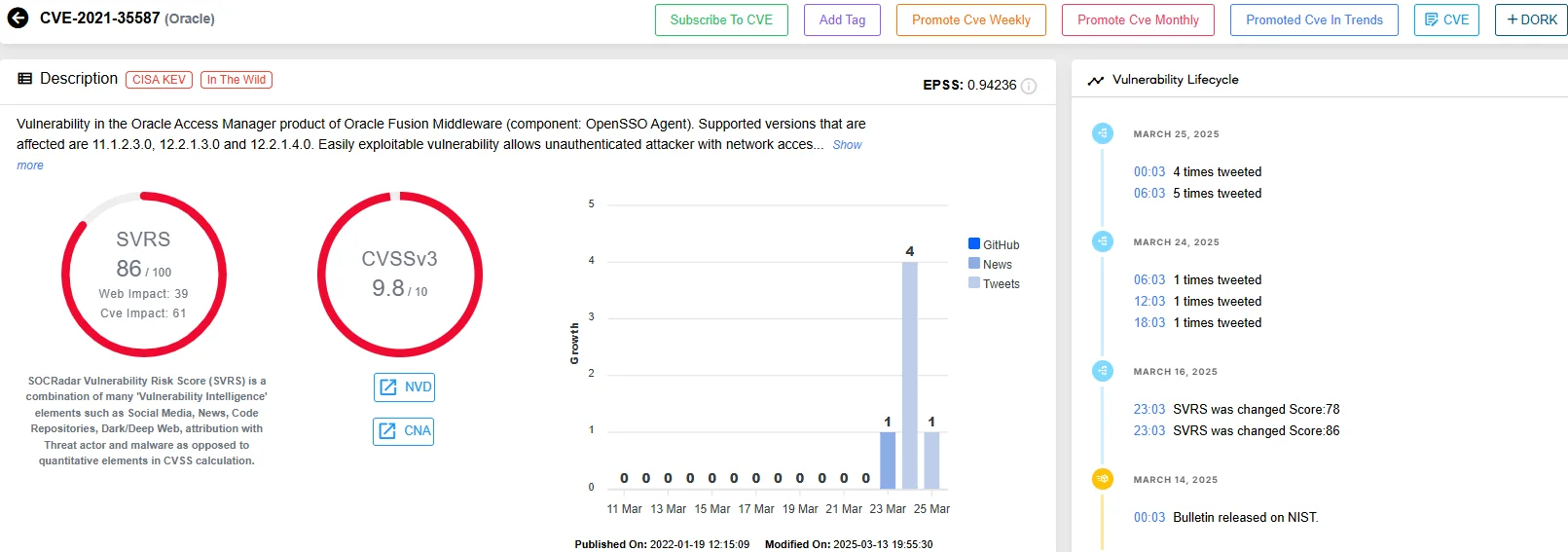The image size is (1568, 552).
Task: Click the In The Wild tag
Action: (237, 80)
